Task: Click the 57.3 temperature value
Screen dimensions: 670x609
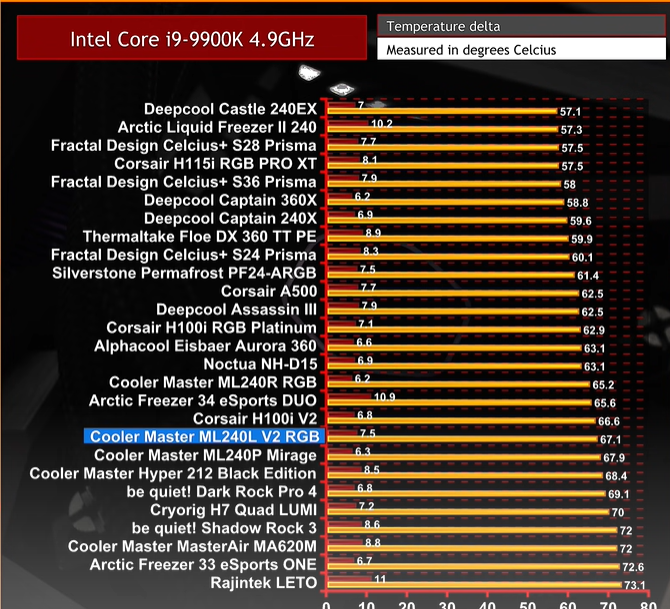Action: point(571,130)
